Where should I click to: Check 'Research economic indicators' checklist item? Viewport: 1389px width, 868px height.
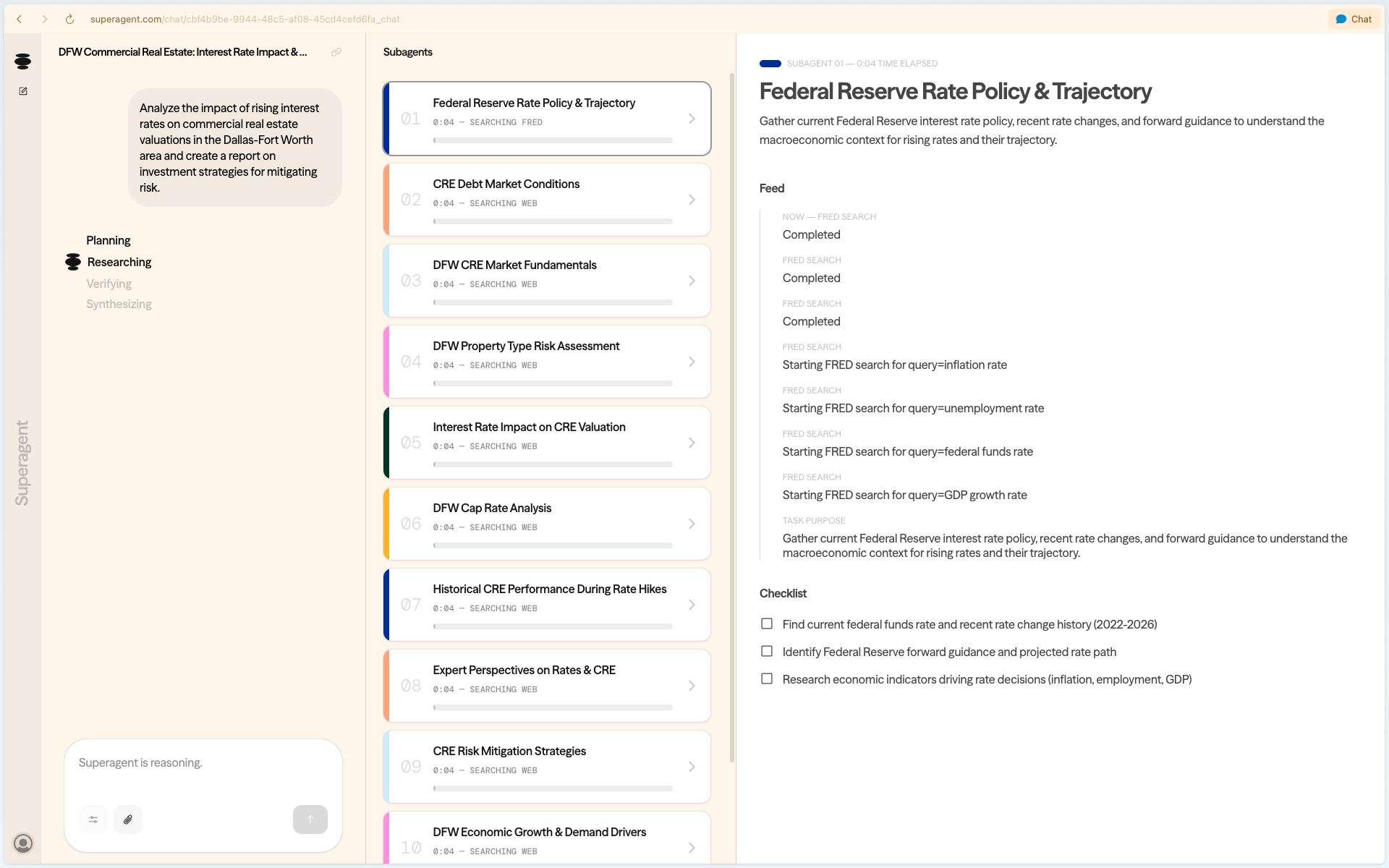point(767,678)
